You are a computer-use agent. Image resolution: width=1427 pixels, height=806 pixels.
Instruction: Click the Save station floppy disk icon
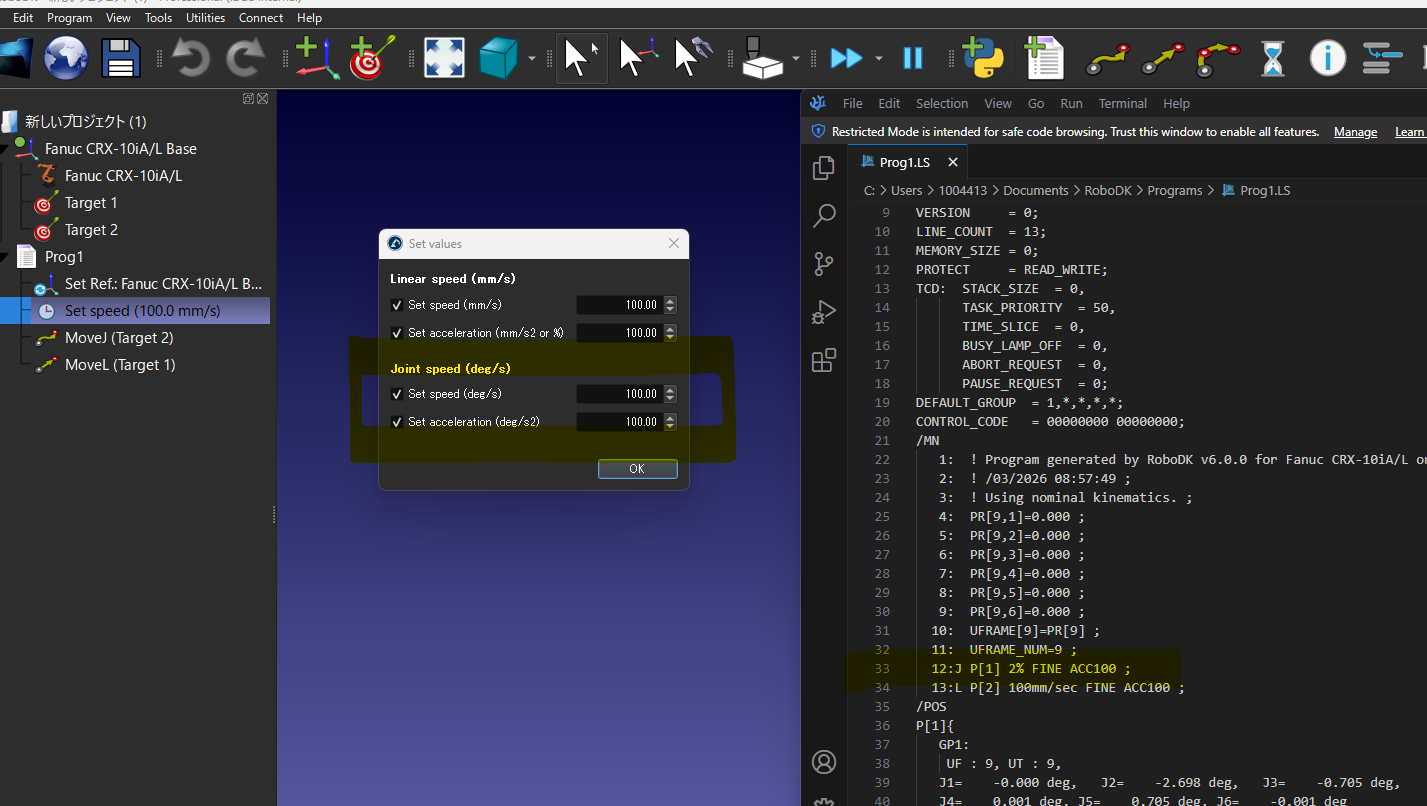pyautogui.click(x=120, y=58)
